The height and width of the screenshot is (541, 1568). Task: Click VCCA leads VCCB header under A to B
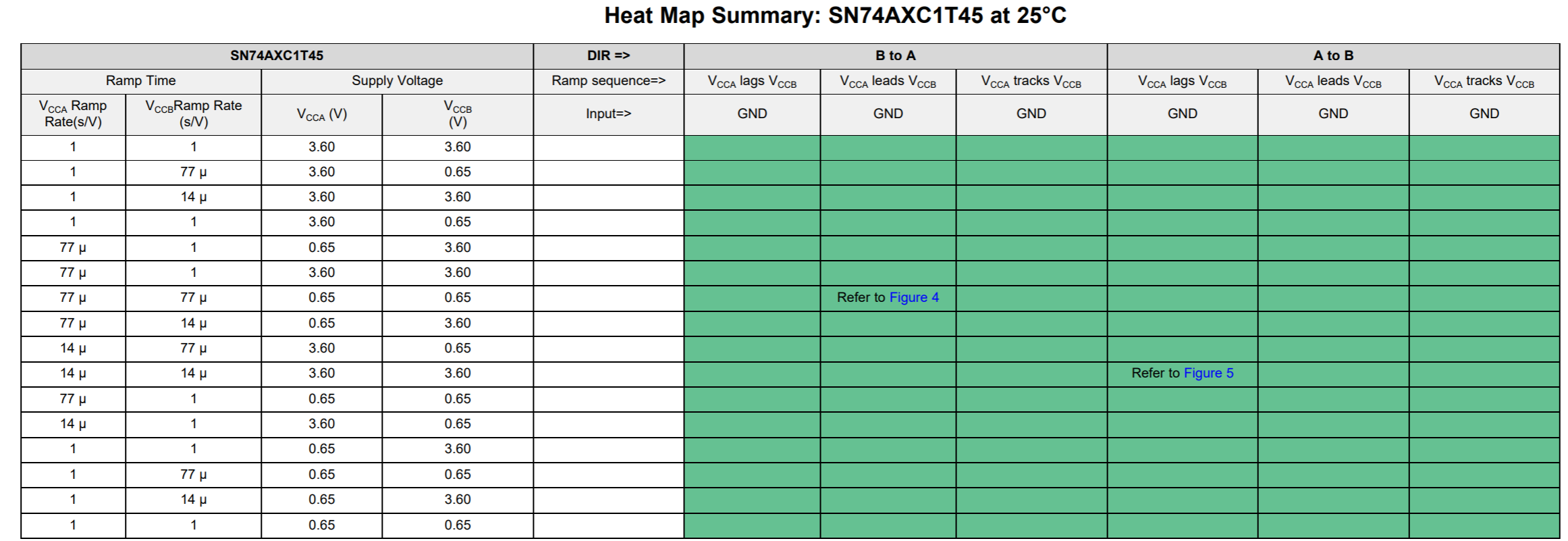point(1333,82)
